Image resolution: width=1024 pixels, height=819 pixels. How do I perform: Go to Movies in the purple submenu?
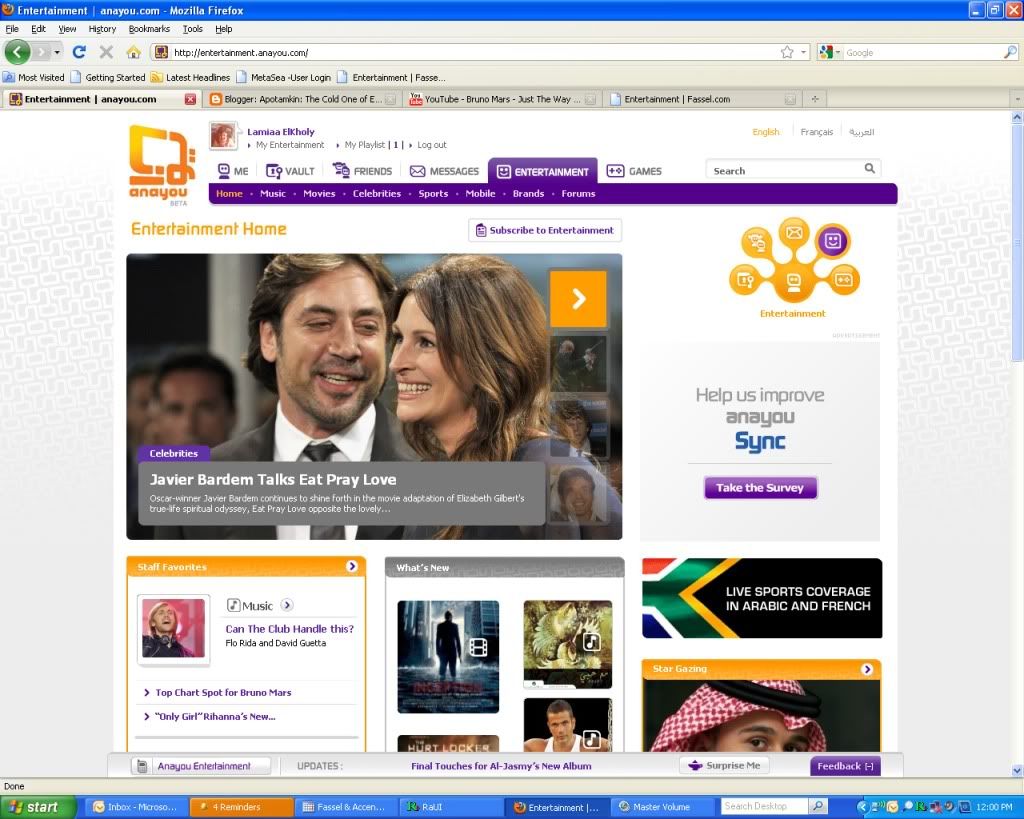tap(319, 193)
